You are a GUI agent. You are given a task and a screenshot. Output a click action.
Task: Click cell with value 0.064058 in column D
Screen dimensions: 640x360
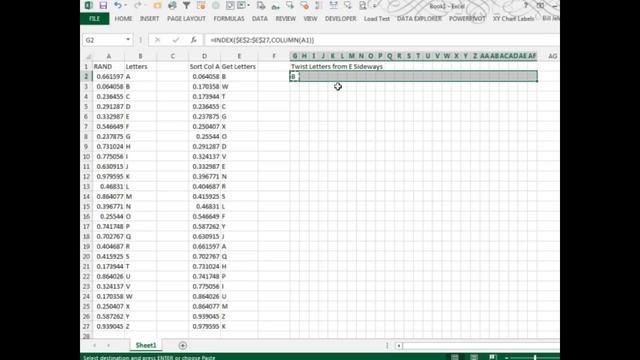pyautogui.click(x=204, y=76)
